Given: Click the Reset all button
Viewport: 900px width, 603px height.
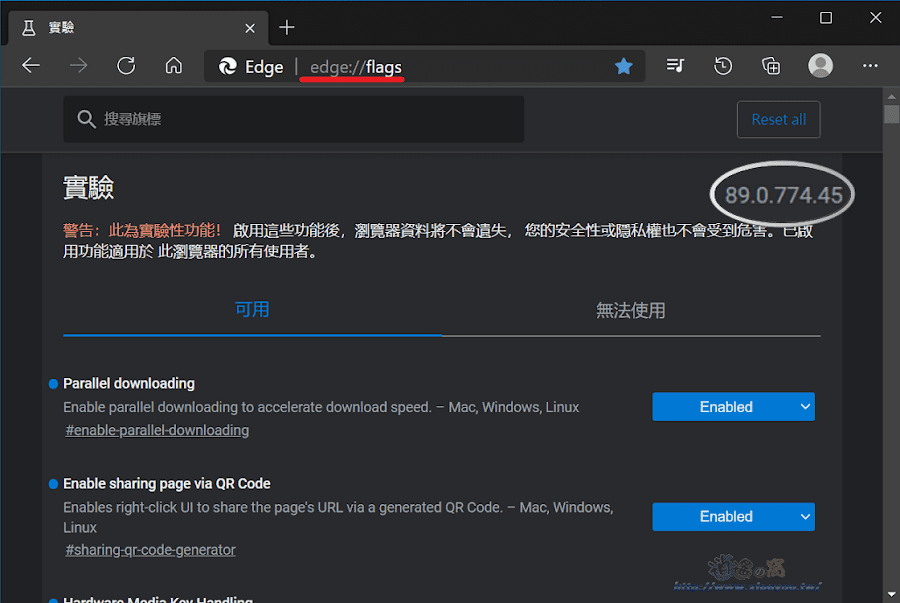Looking at the screenshot, I should 779,119.
